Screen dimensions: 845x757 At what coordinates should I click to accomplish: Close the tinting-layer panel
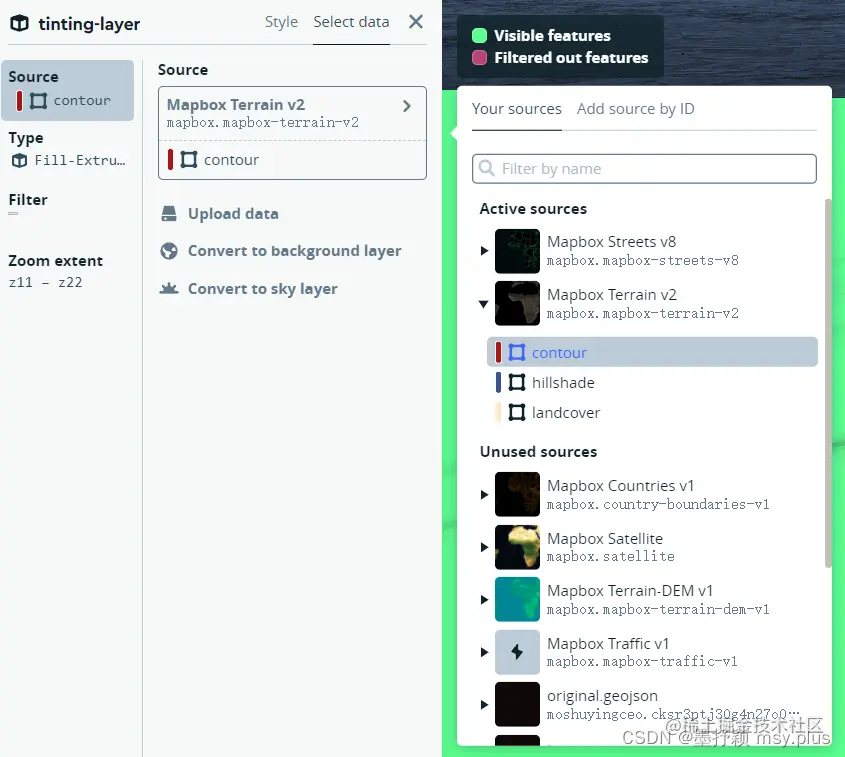415,22
